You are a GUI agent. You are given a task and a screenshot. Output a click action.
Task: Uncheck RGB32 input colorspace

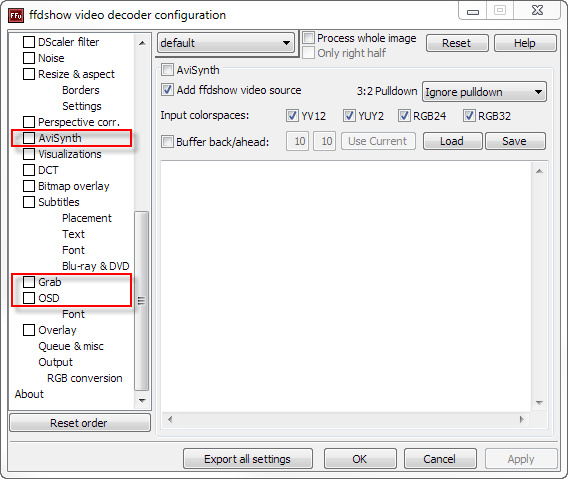click(469, 116)
